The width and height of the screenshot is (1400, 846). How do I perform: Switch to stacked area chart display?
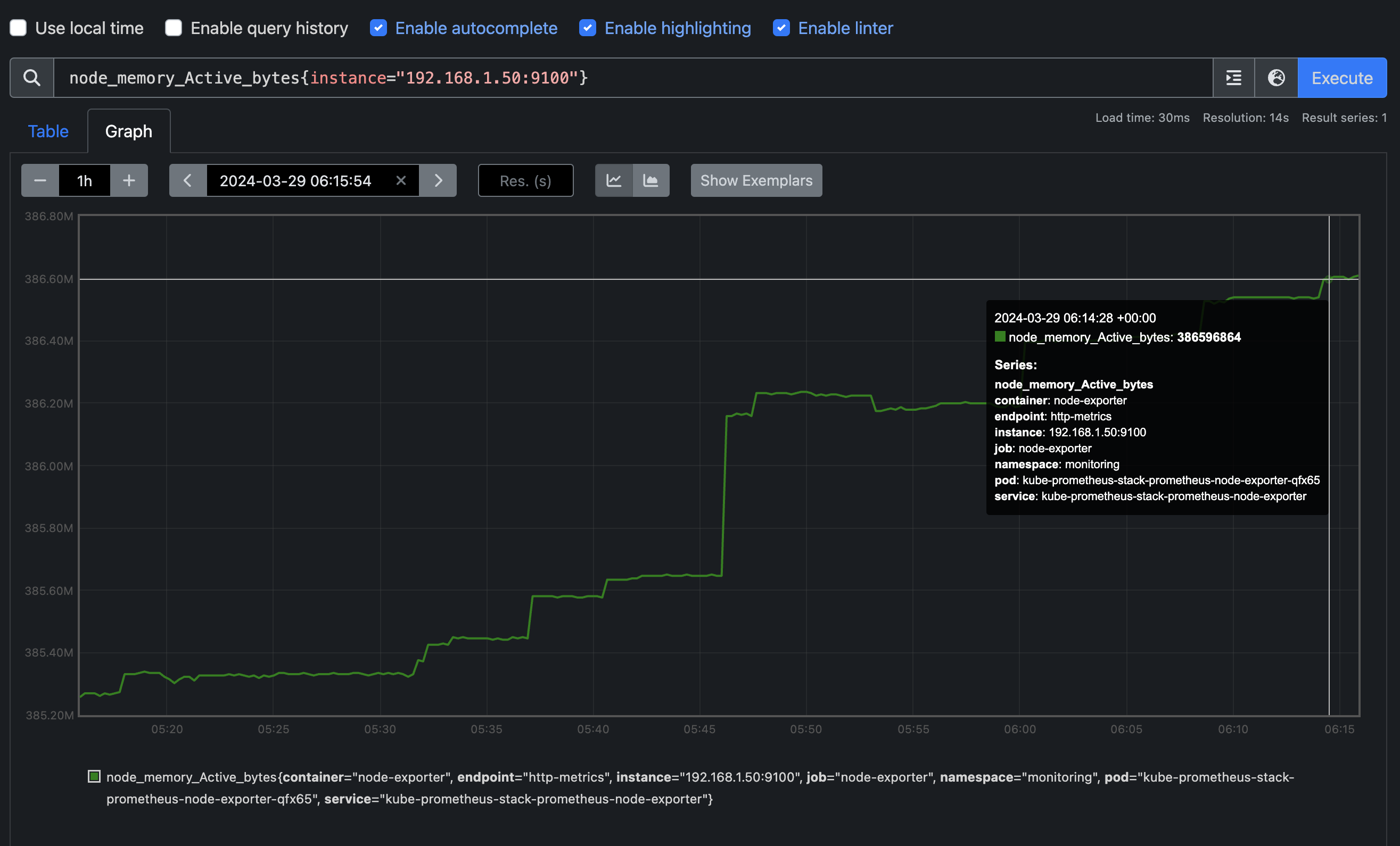650,180
